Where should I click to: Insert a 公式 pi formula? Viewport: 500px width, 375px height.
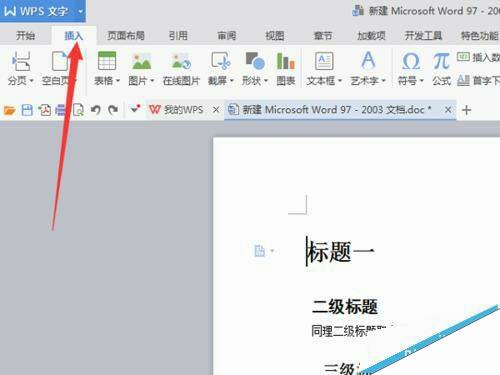(x=442, y=68)
